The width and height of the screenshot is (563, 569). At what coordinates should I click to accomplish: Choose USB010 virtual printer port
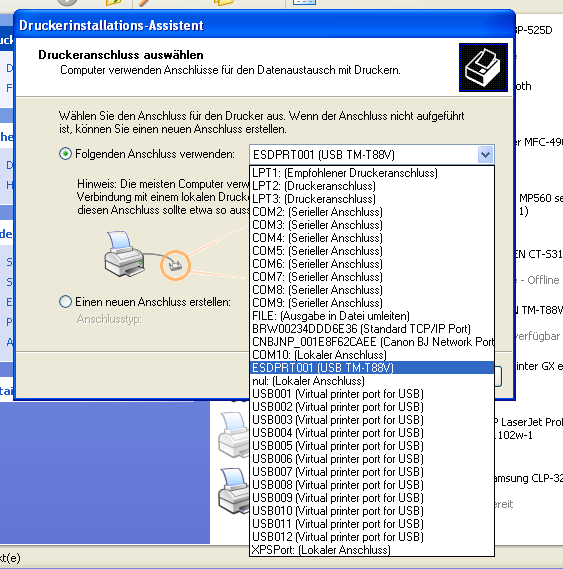coord(372,511)
